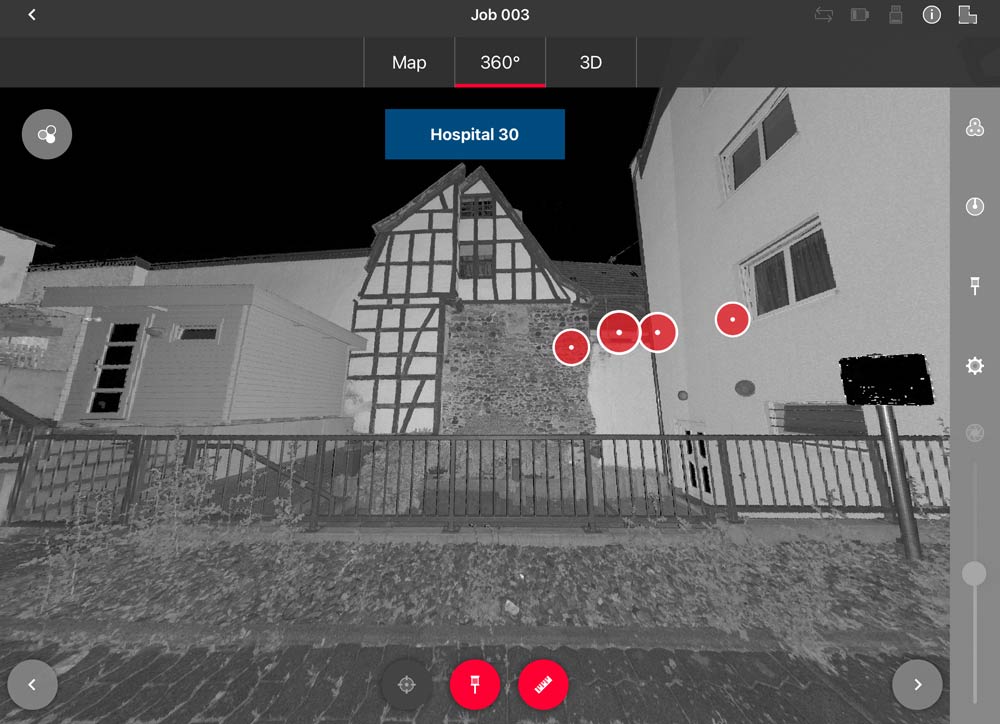Tap the USB storage status icon
This screenshot has width=1000, height=724.
pyautogui.click(x=895, y=15)
